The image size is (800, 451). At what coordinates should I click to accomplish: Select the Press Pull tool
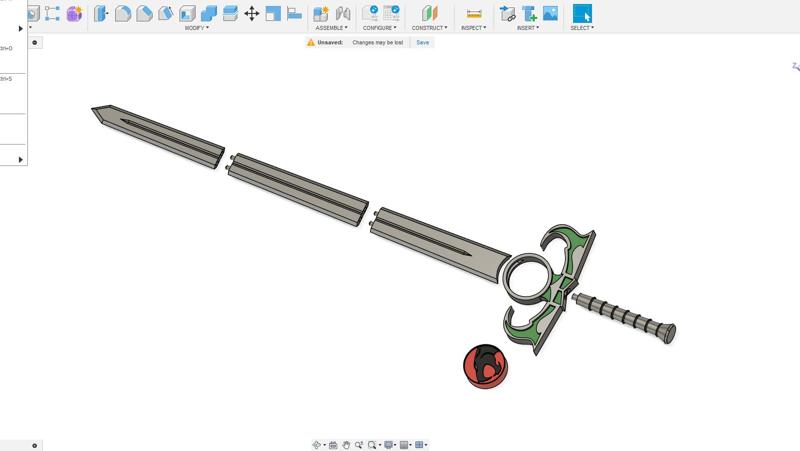[101, 14]
